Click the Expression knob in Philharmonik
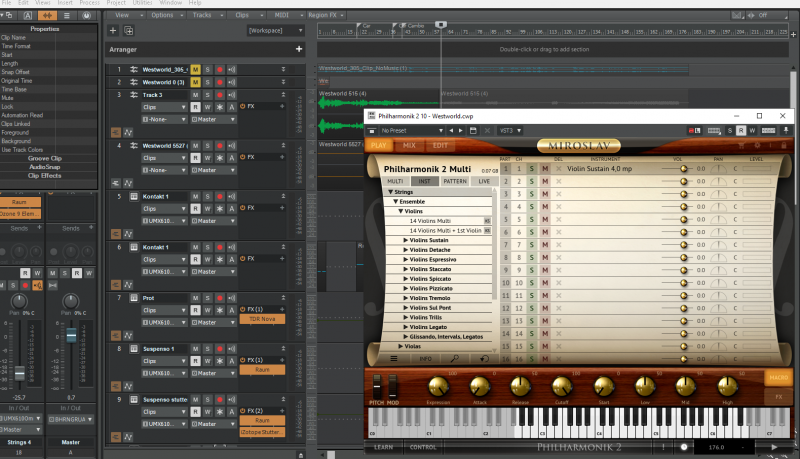 pos(438,387)
